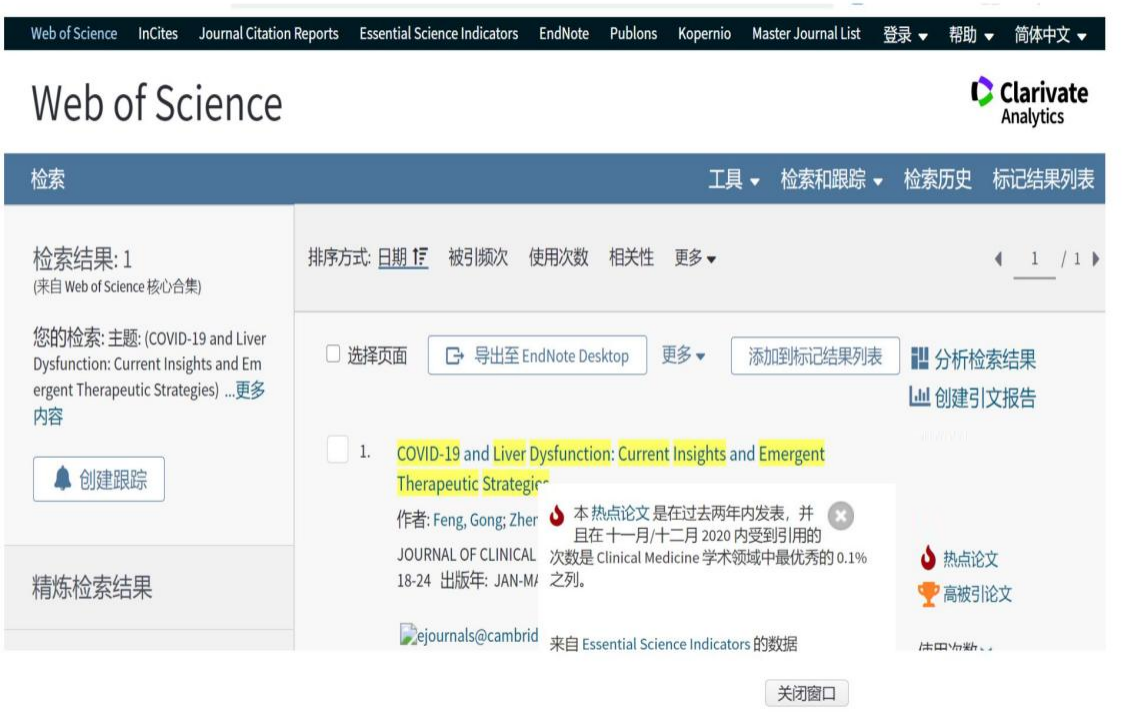Click the flame icon next to 热点论文
Screen dimensions: 1131x716
tap(928, 557)
